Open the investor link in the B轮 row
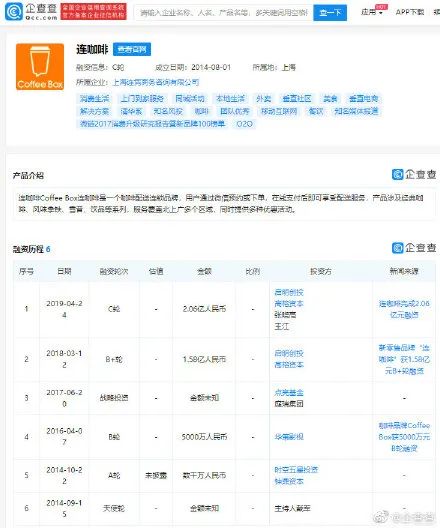Image resolution: width=440 pixels, height=528 pixels. coord(289,437)
